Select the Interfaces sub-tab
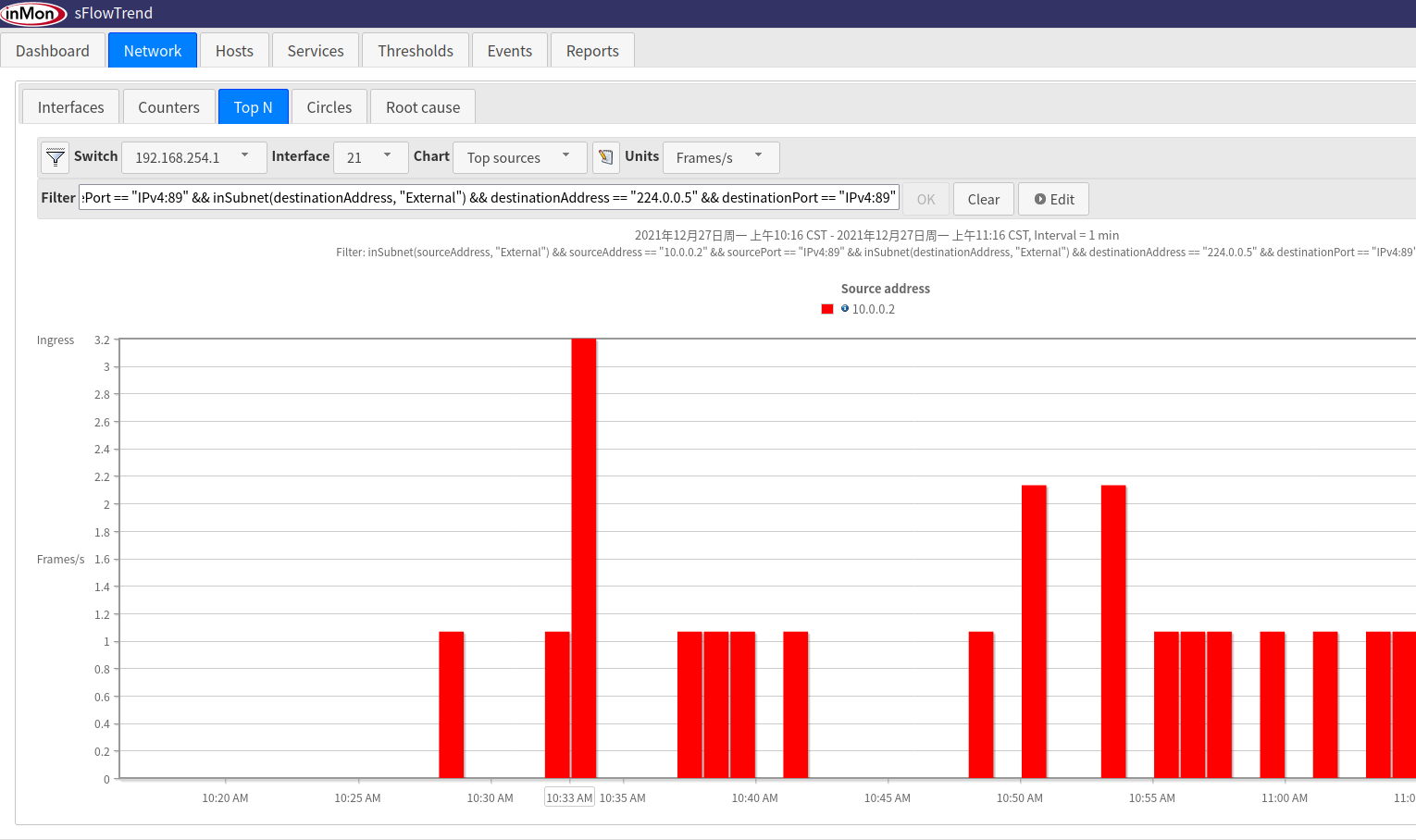 tap(71, 107)
